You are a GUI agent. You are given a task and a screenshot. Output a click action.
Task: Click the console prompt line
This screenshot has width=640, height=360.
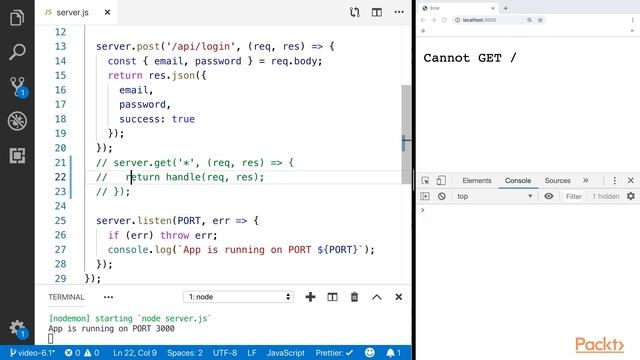tap(528, 210)
